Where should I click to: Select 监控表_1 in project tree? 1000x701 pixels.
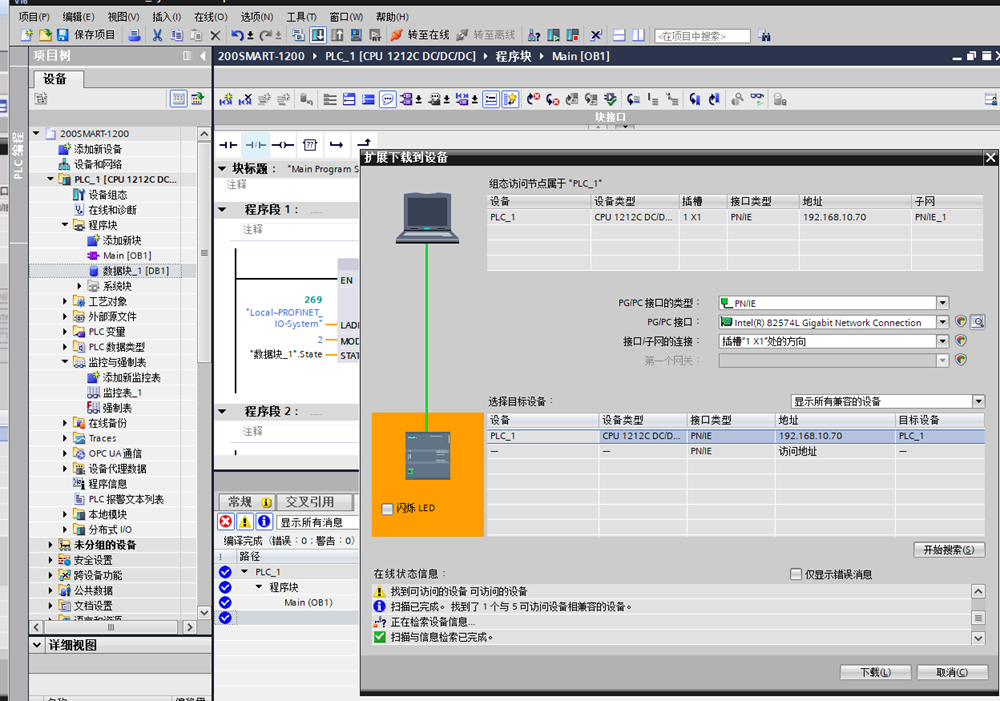(122, 392)
